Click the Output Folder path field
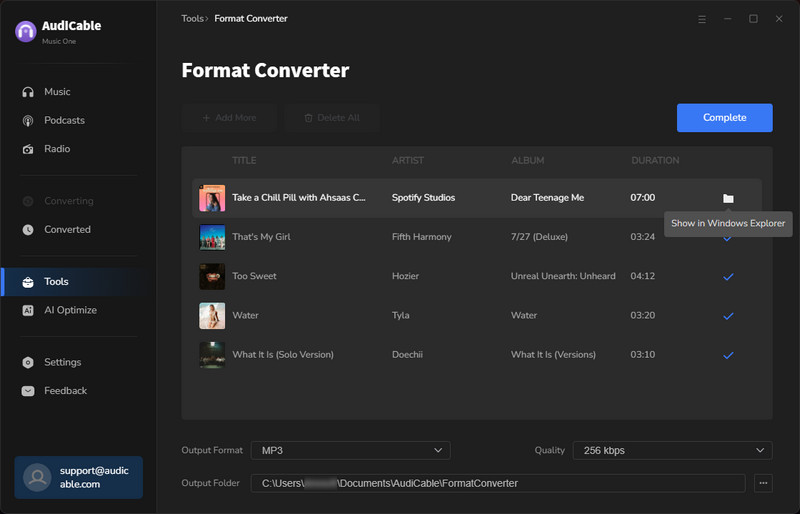This screenshot has height=514, width=800. coord(498,483)
